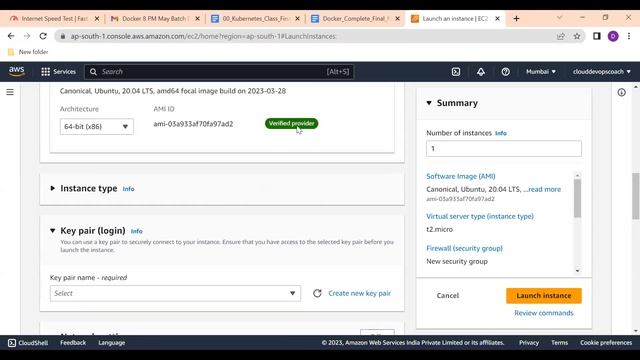Open the Mumbai region dropdown
640x360 pixels.
(541, 71)
